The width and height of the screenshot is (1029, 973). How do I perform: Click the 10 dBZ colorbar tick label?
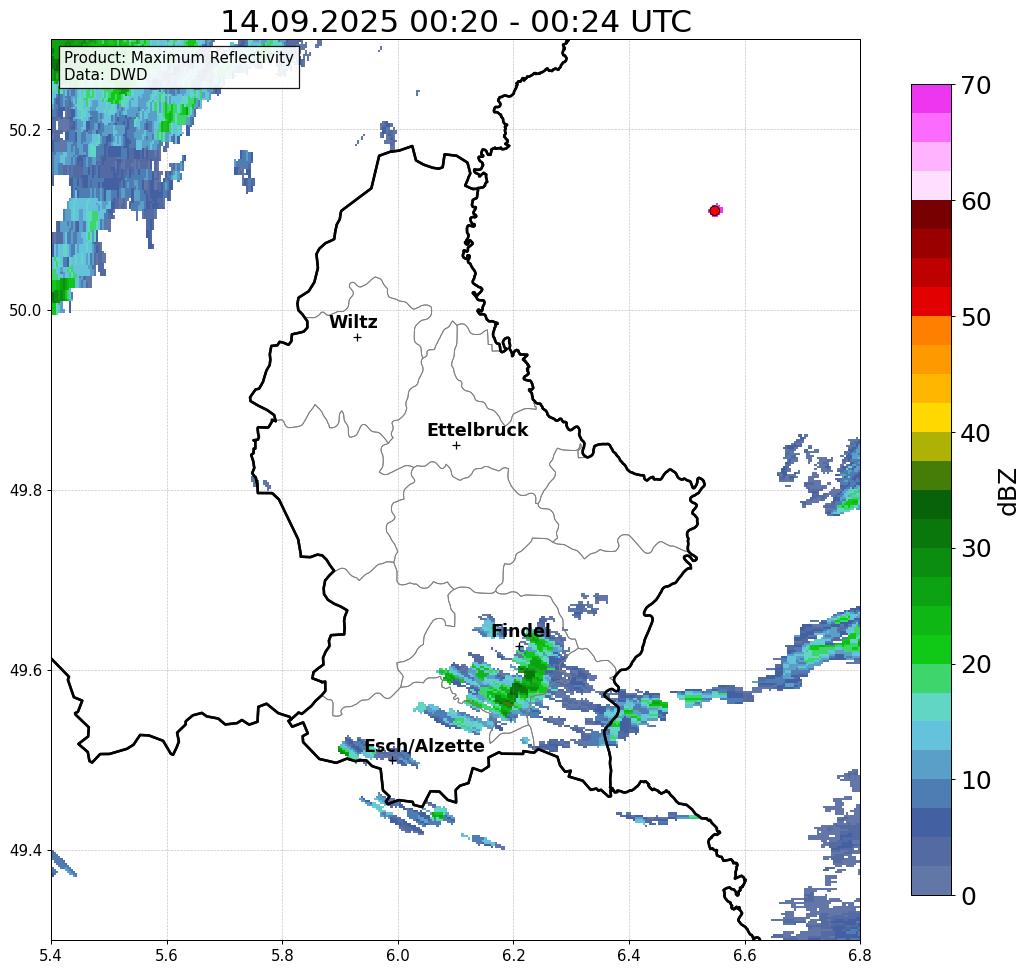pyautogui.click(x=976, y=780)
